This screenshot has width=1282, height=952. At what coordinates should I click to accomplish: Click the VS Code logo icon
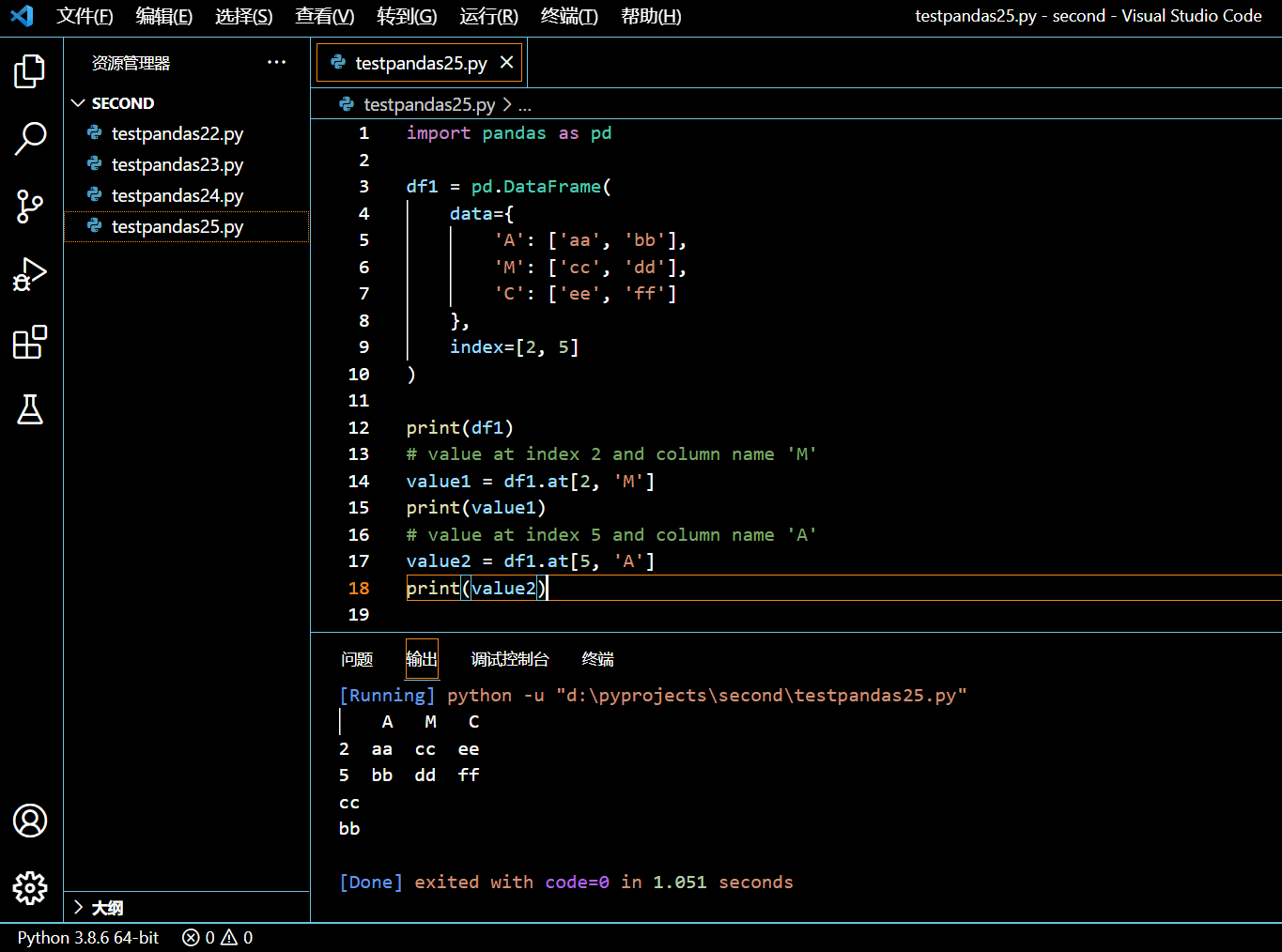21,16
